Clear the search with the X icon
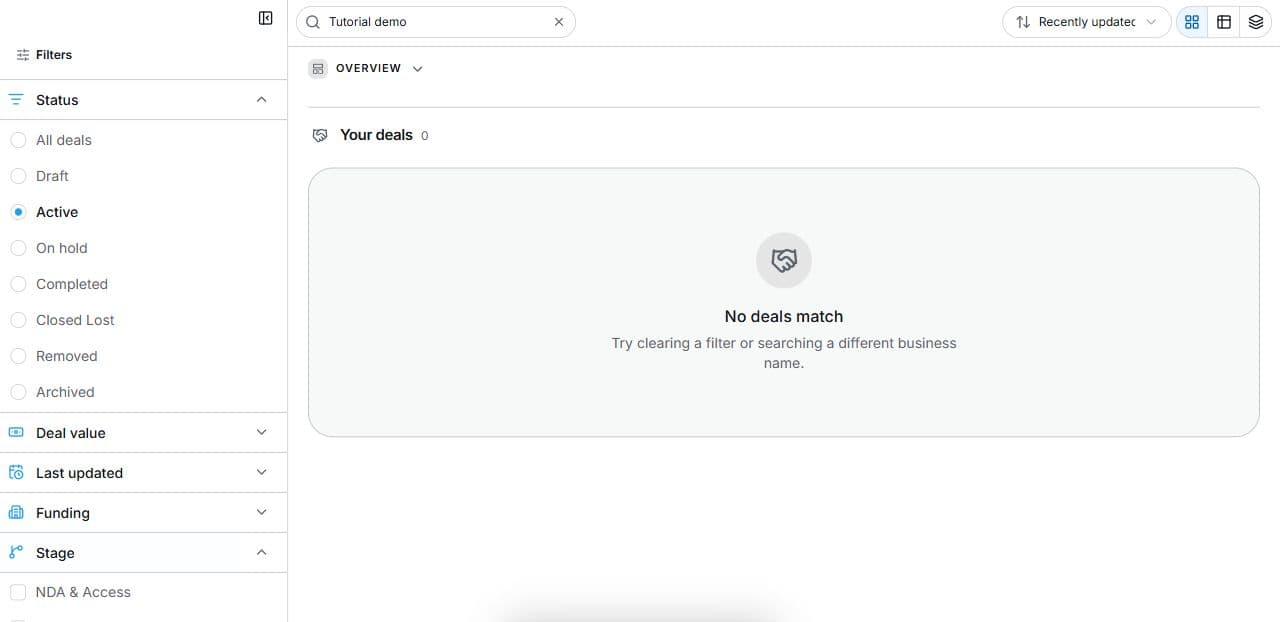1280x622 pixels. click(559, 22)
